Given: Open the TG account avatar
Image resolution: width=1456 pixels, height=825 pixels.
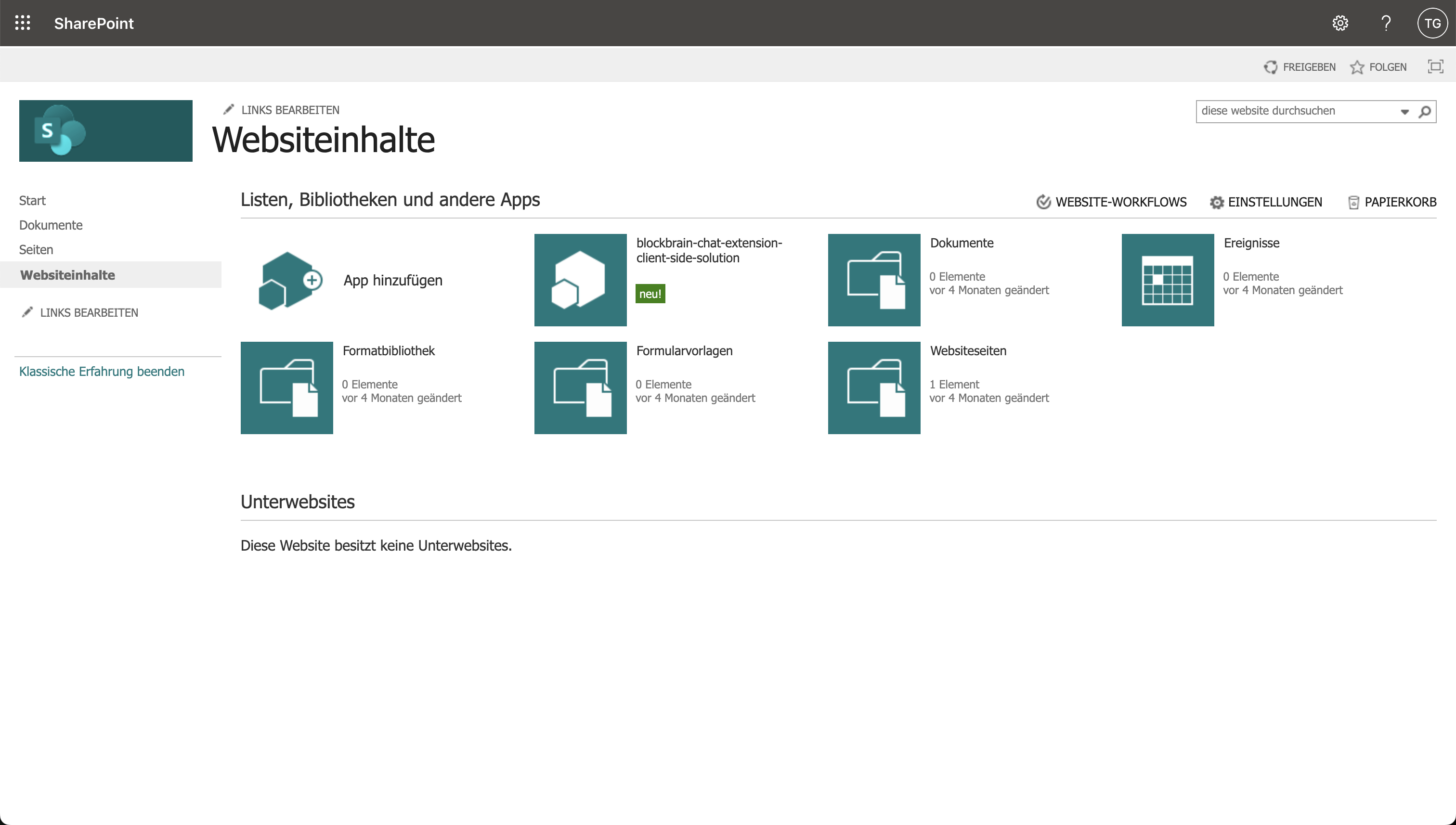Looking at the screenshot, I should 1431,23.
